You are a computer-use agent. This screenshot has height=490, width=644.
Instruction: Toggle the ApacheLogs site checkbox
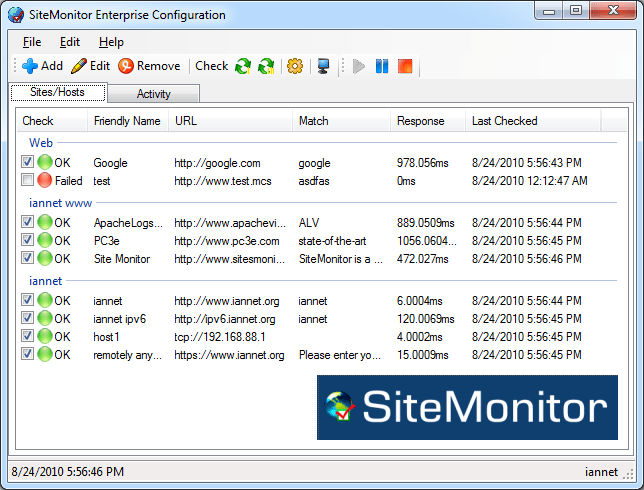(28, 222)
